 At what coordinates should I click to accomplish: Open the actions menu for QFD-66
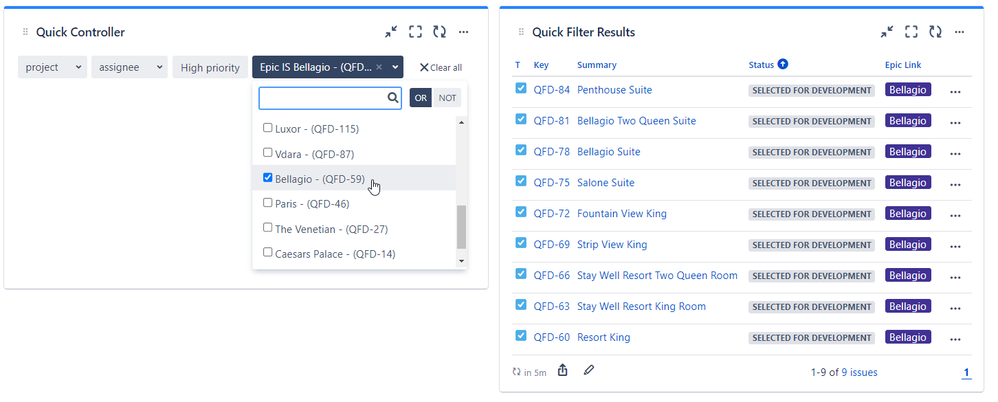point(955,277)
